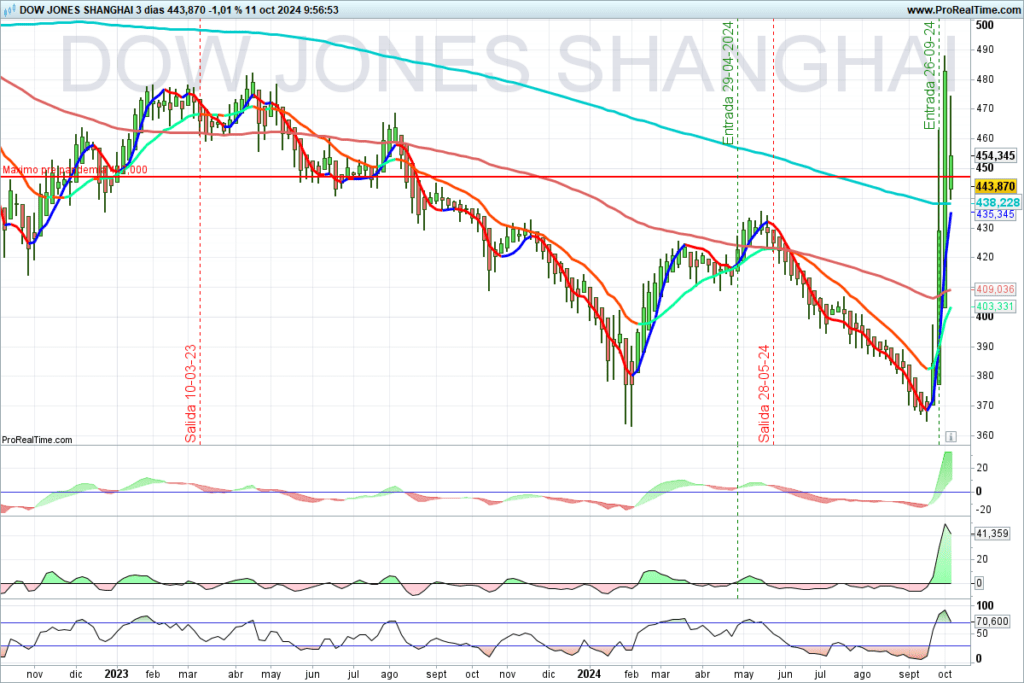
Task: Click the 2023 label on the time axis
Action: coord(116,674)
